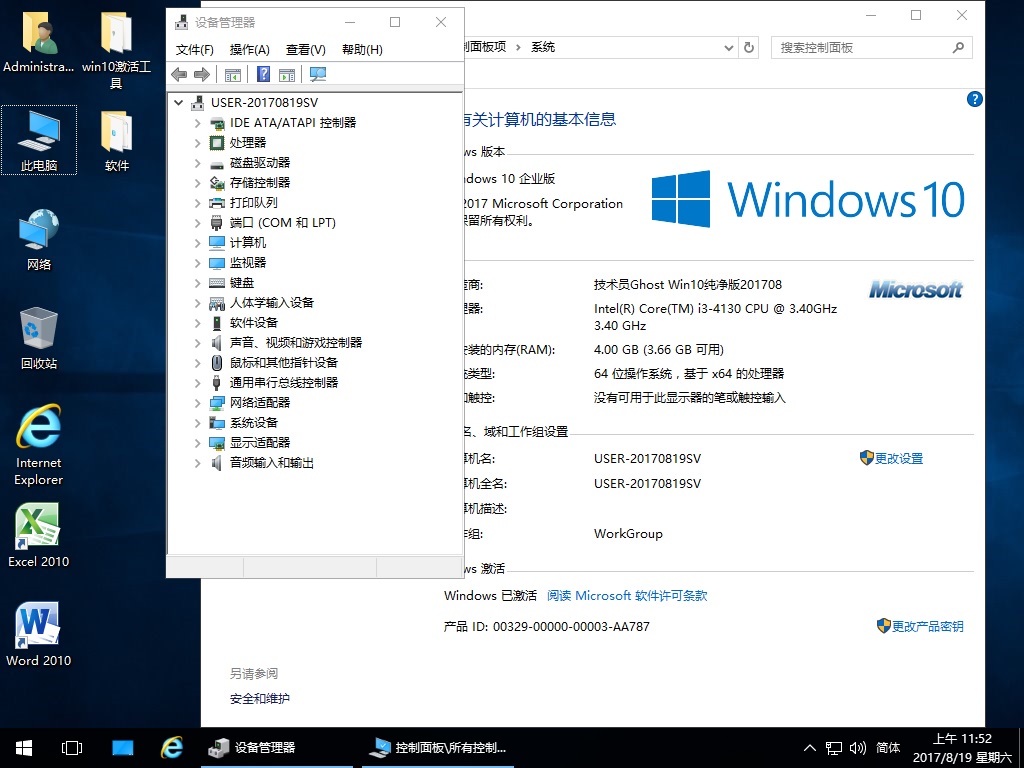
Task: Open the Word 2010 desktop icon
Action: click(x=38, y=634)
